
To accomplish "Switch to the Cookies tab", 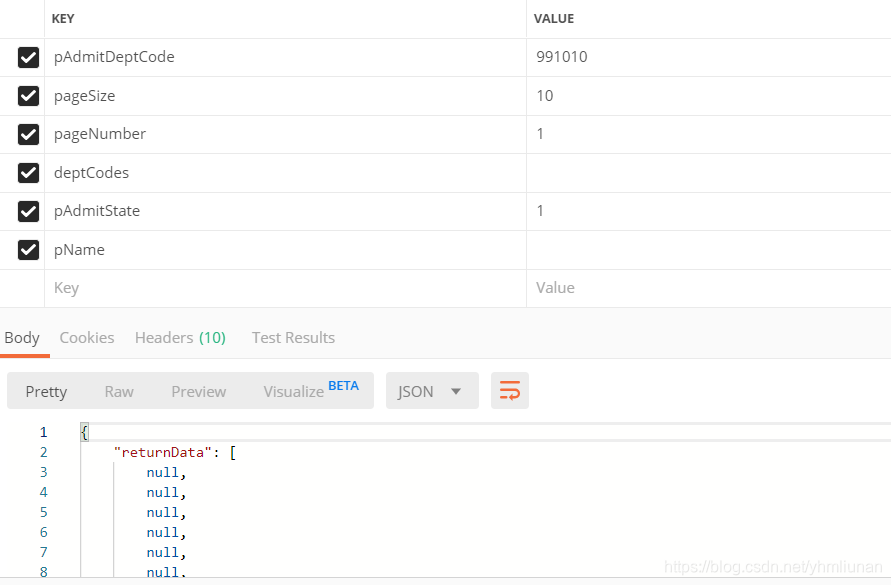I will point(87,338).
